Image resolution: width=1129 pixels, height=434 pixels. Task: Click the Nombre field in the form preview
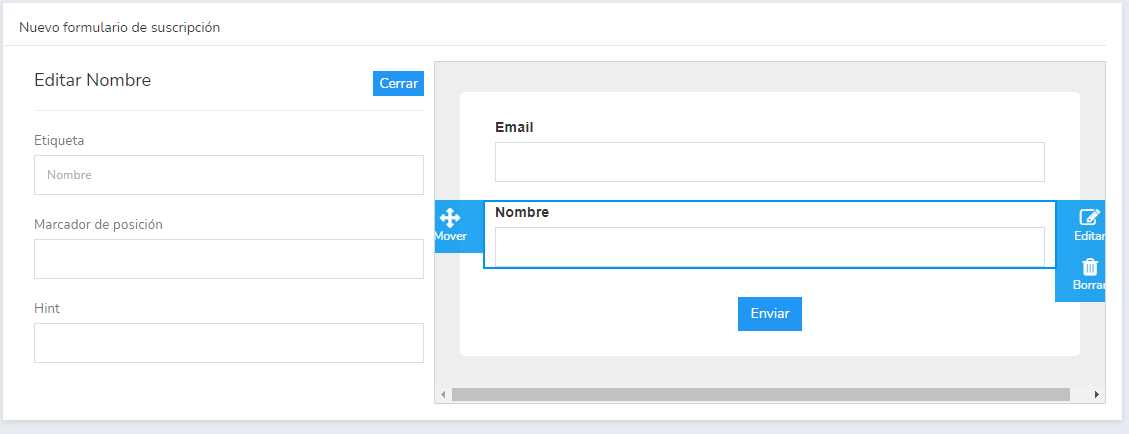click(x=770, y=247)
